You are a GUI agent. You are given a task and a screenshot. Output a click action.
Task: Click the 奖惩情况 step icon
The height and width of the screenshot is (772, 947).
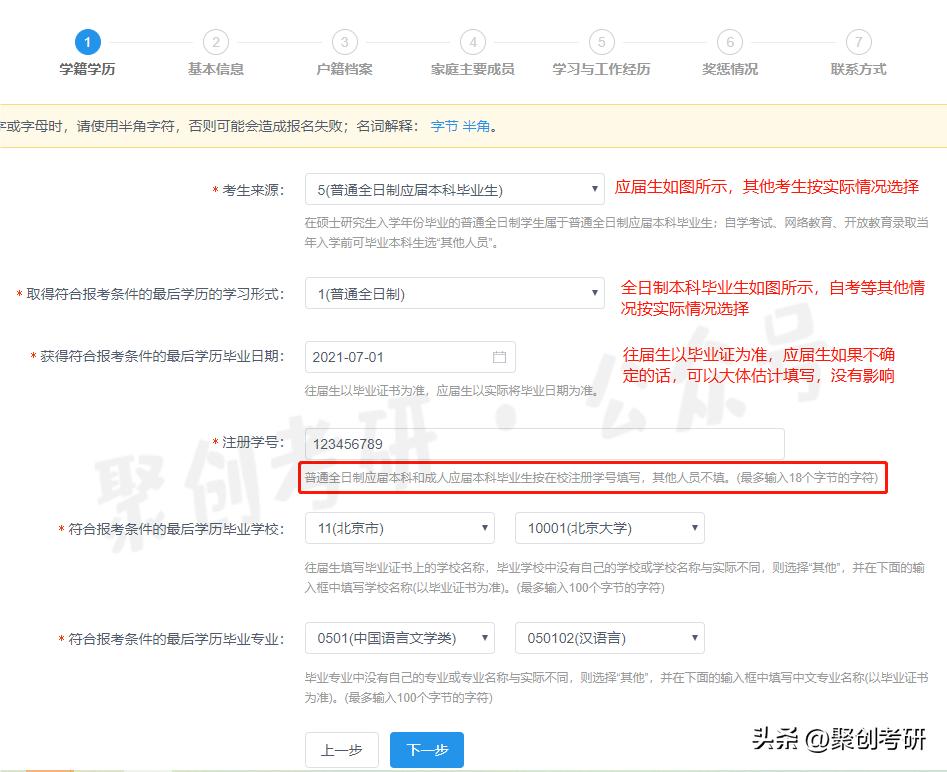pyautogui.click(x=729, y=42)
